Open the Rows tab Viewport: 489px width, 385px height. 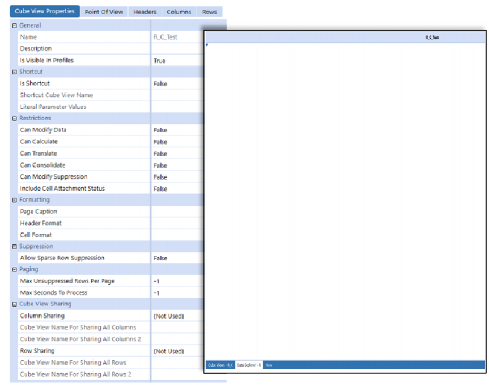pyautogui.click(x=209, y=12)
